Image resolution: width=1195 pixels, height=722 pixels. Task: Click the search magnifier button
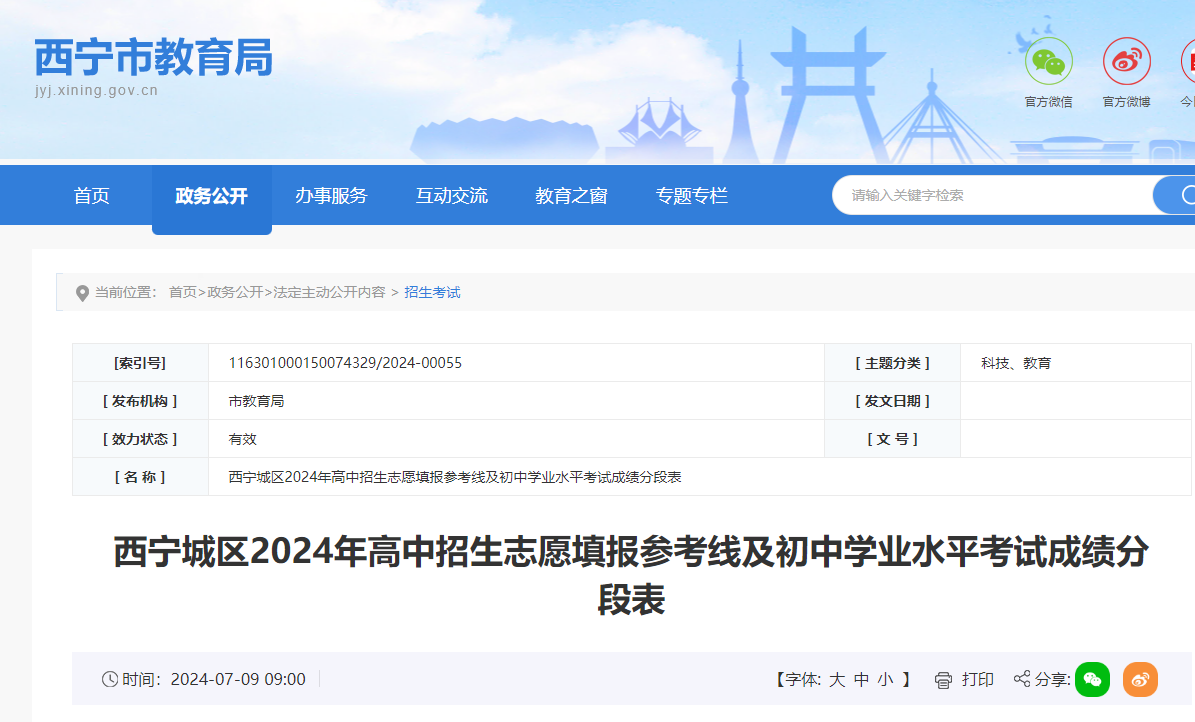[x=1180, y=195]
